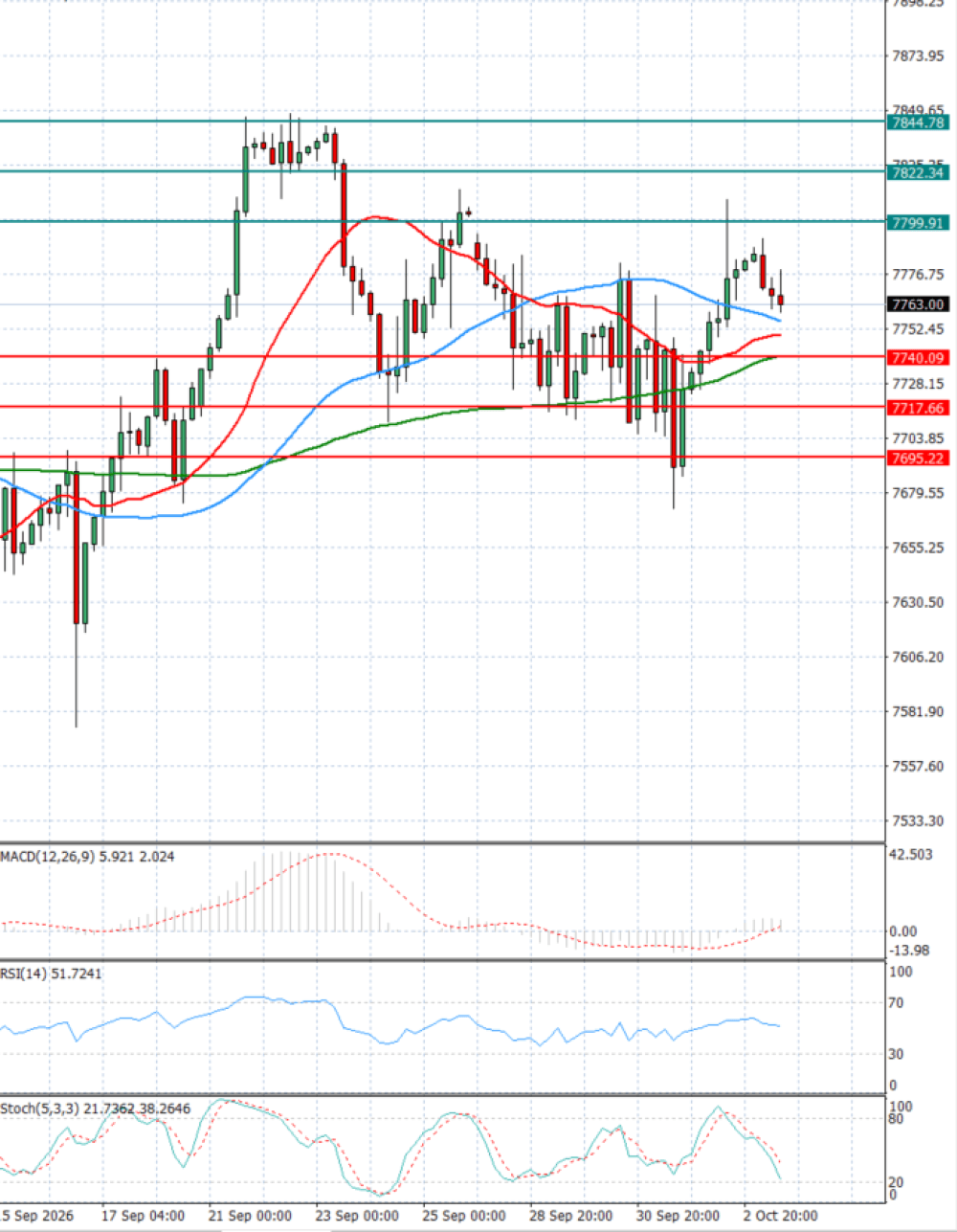Click the 7679.55 price axis value
The width and height of the screenshot is (957, 1232).
point(917,493)
